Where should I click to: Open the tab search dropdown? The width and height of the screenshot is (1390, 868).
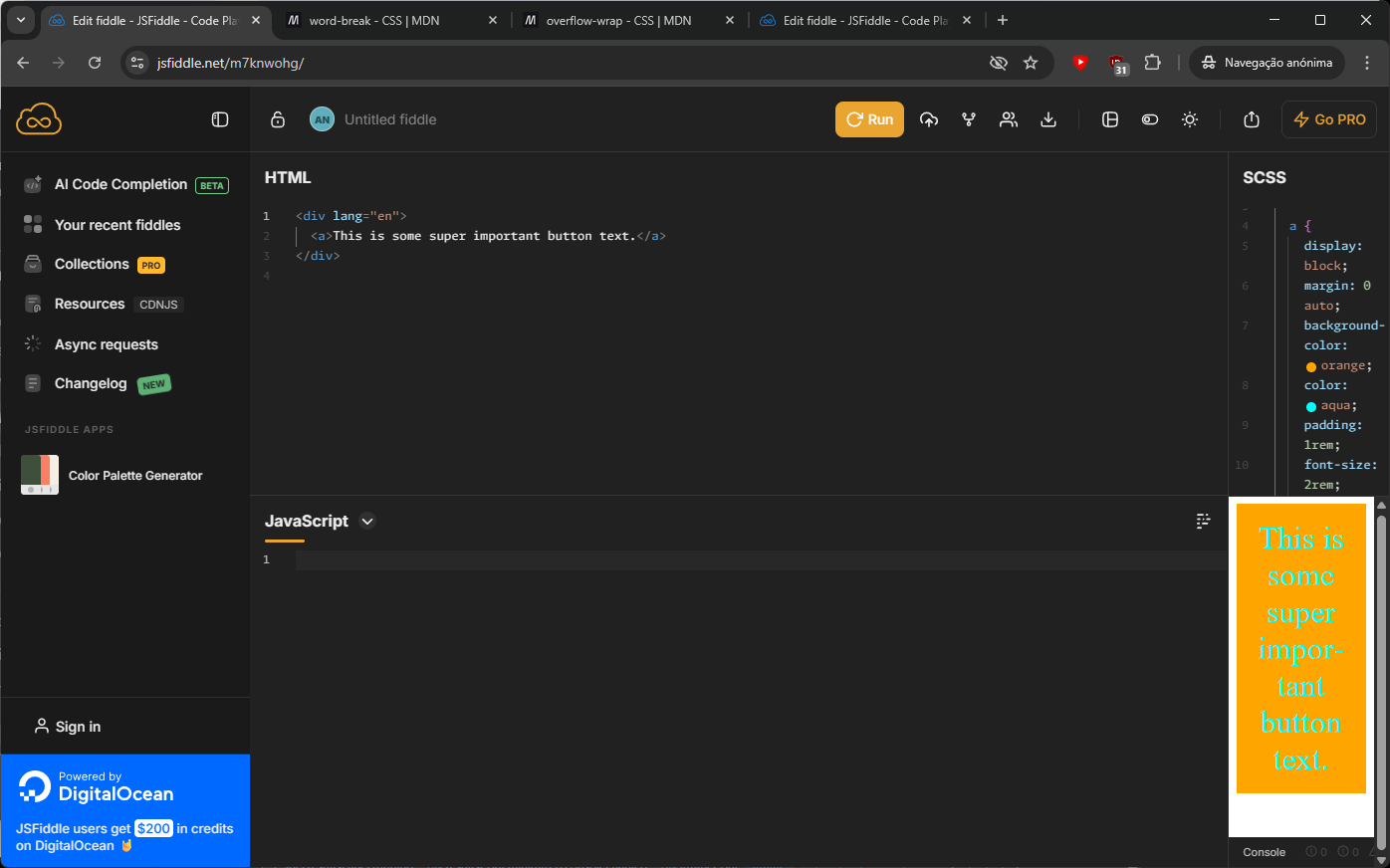pos(20,20)
